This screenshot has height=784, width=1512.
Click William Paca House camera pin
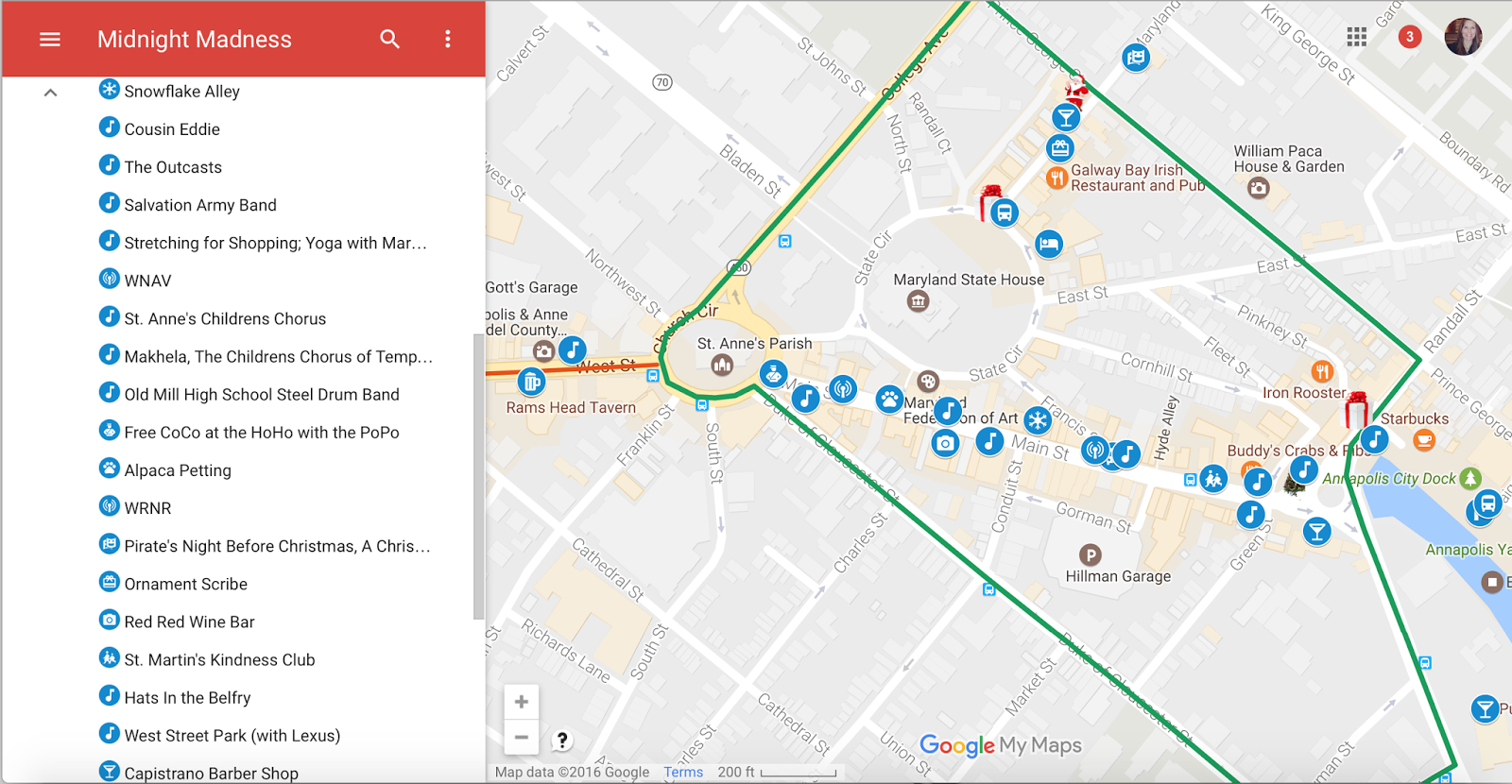1258,188
